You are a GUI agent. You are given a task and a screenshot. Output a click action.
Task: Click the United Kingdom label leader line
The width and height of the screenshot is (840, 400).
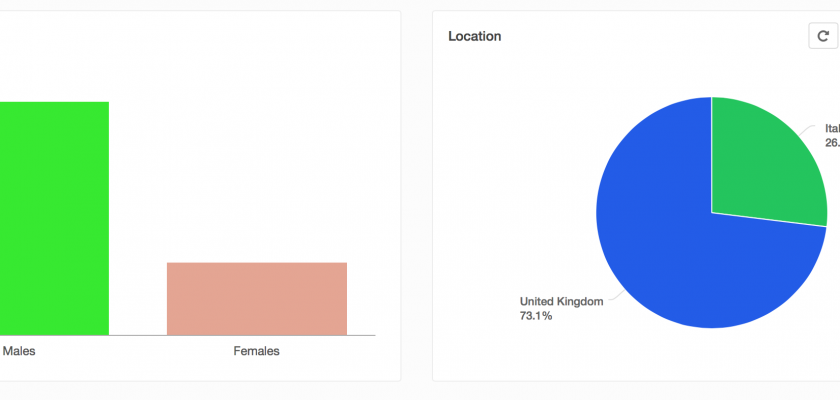[x=616, y=297]
